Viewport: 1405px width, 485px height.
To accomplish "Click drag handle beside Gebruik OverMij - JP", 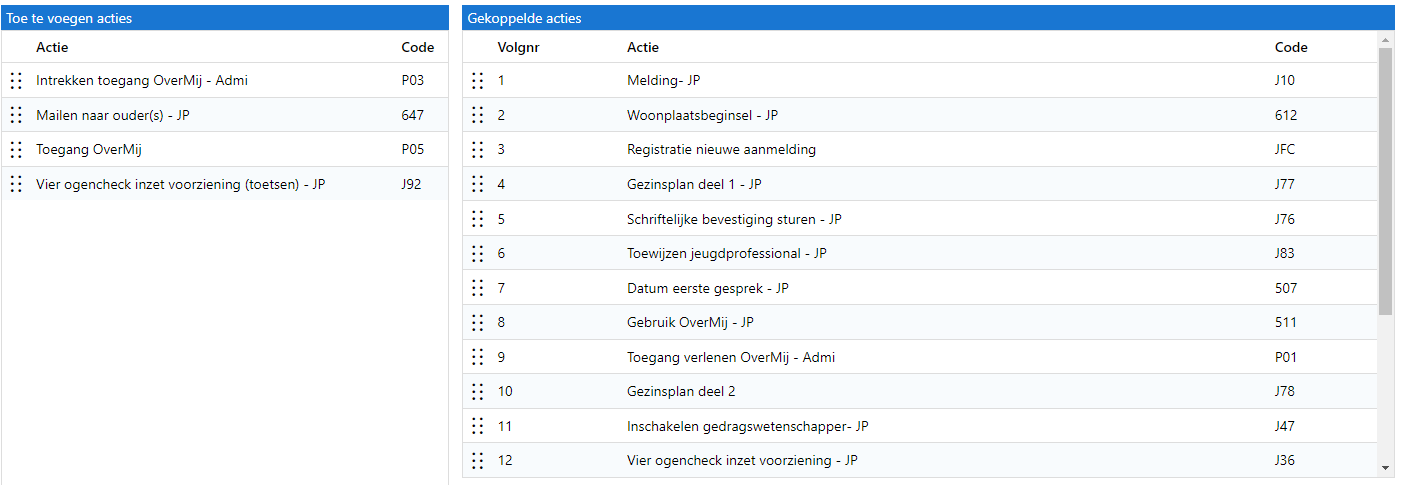I will 478,322.
